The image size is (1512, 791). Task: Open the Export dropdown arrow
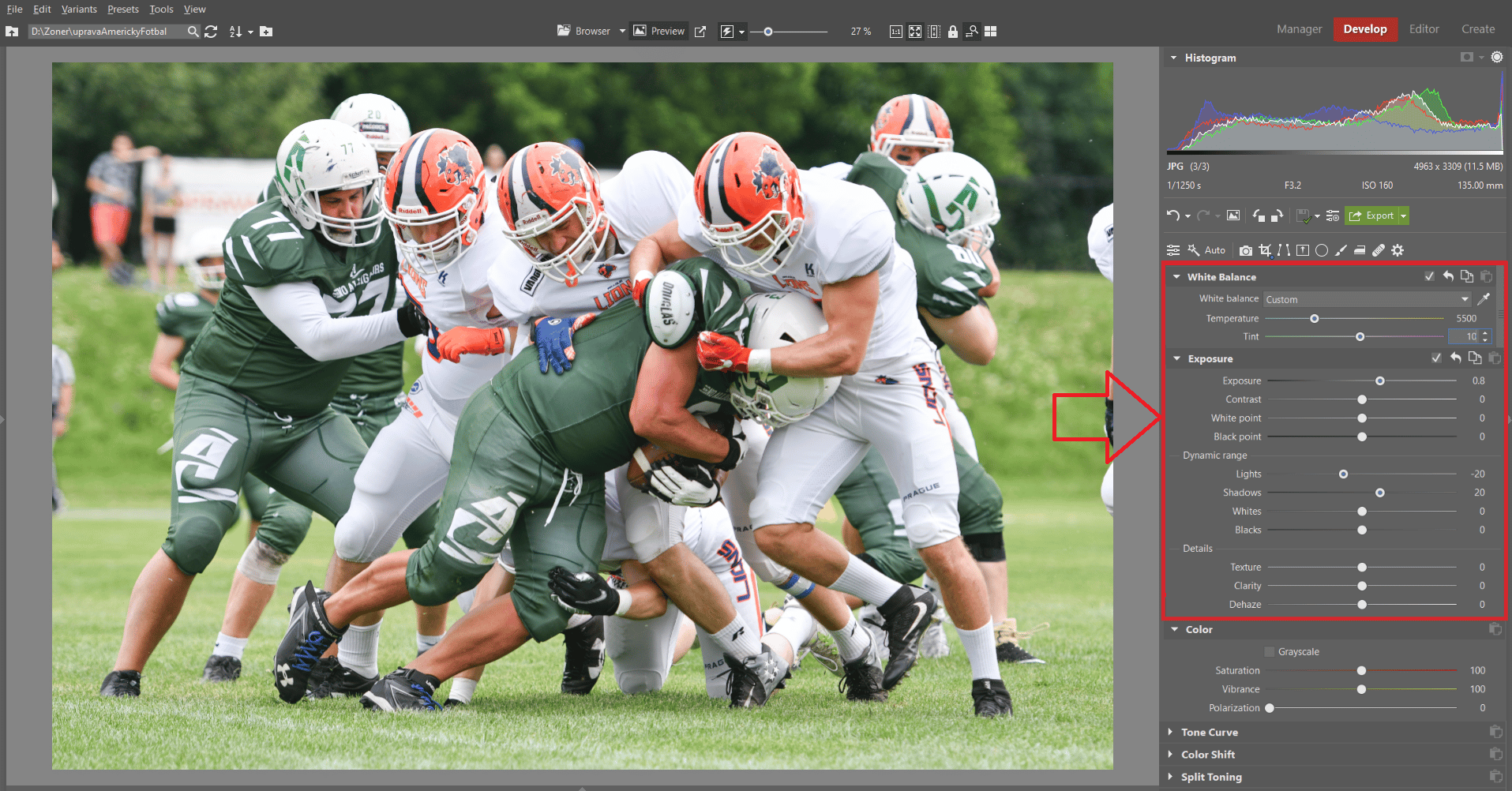1403,216
